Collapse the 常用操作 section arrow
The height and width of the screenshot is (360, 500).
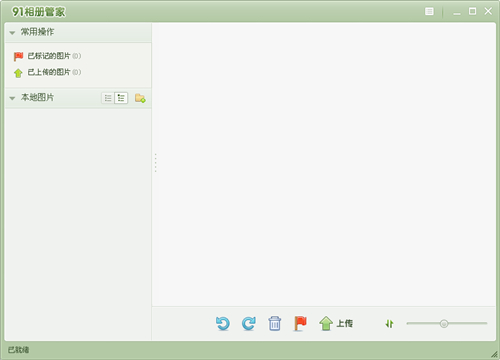click(x=12, y=33)
